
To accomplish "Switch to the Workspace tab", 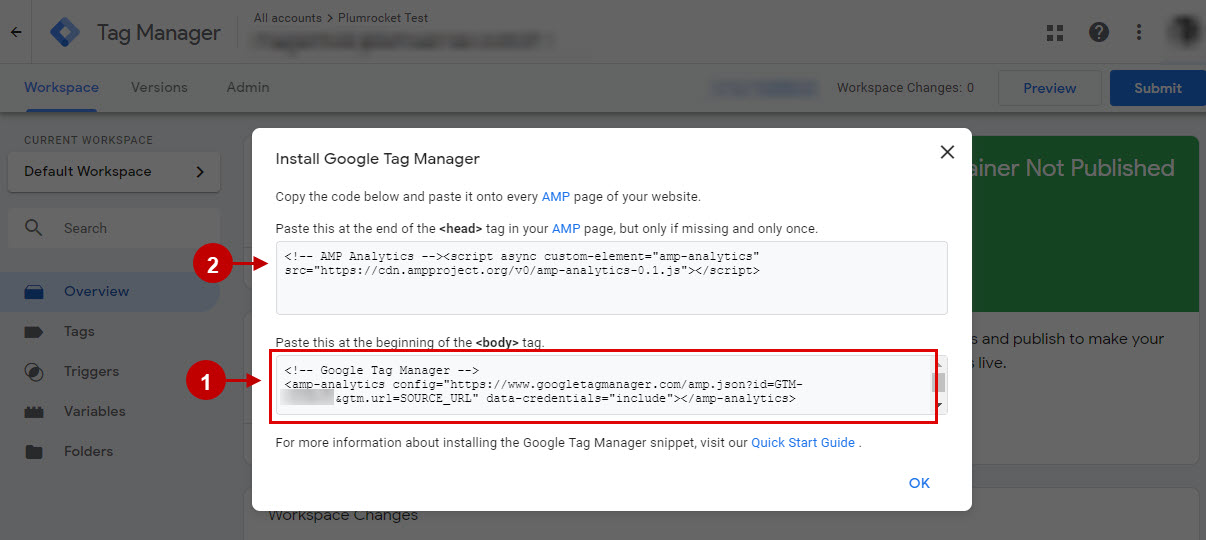I will click(61, 88).
